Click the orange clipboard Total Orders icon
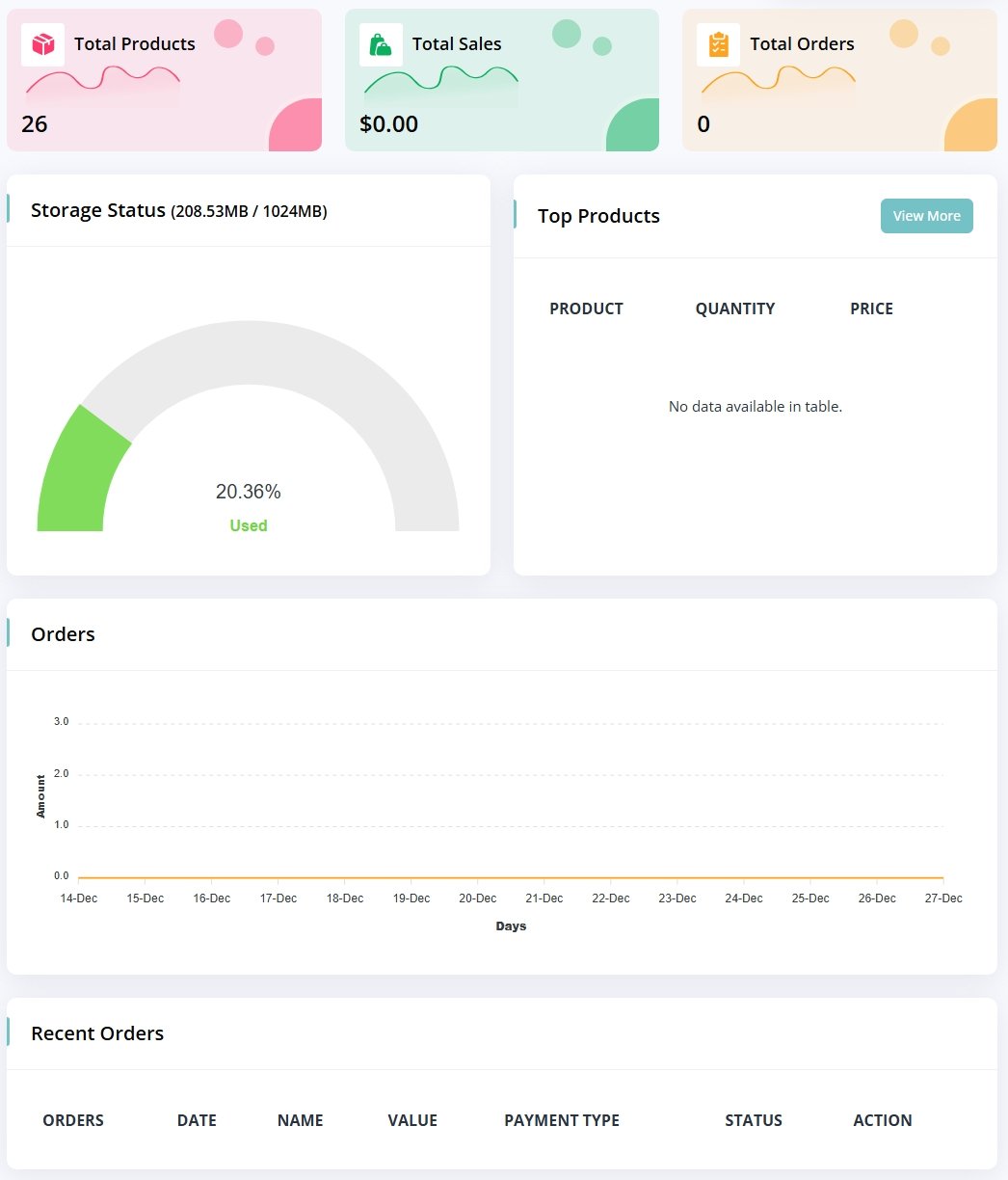Image resolution: width=1008 pixels, height=1180 pixels. 718,44
